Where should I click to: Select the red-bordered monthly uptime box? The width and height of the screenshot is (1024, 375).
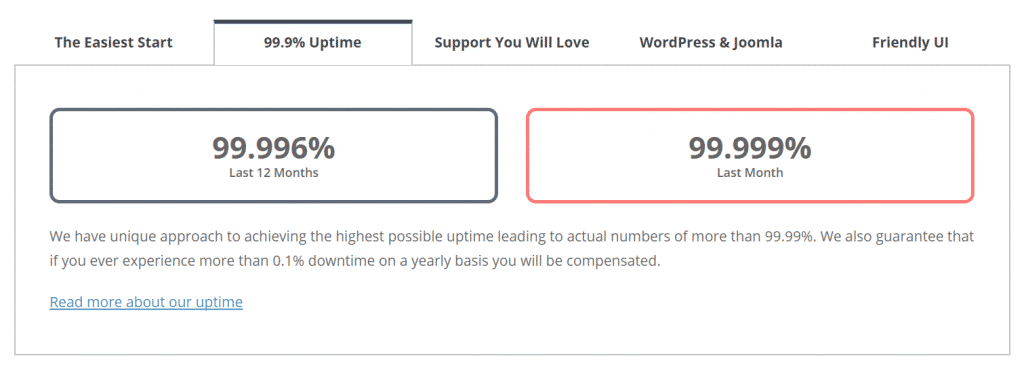750,155
